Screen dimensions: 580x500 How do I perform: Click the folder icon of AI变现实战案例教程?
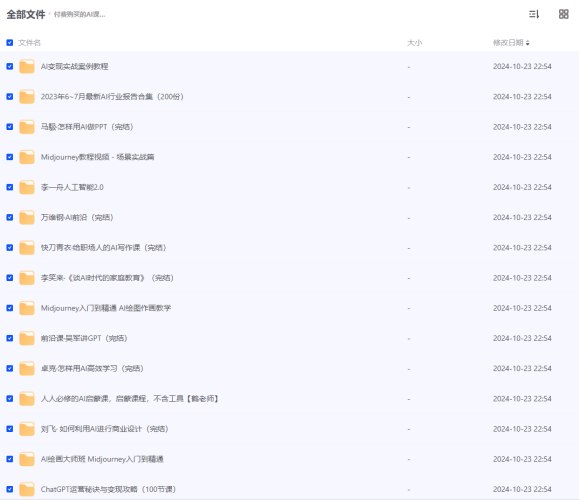[x=27, y=67]
